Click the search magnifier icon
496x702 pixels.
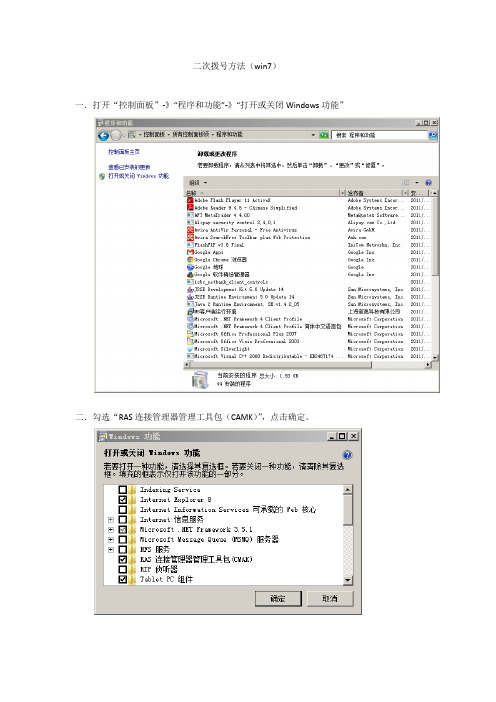click(432, 135)
